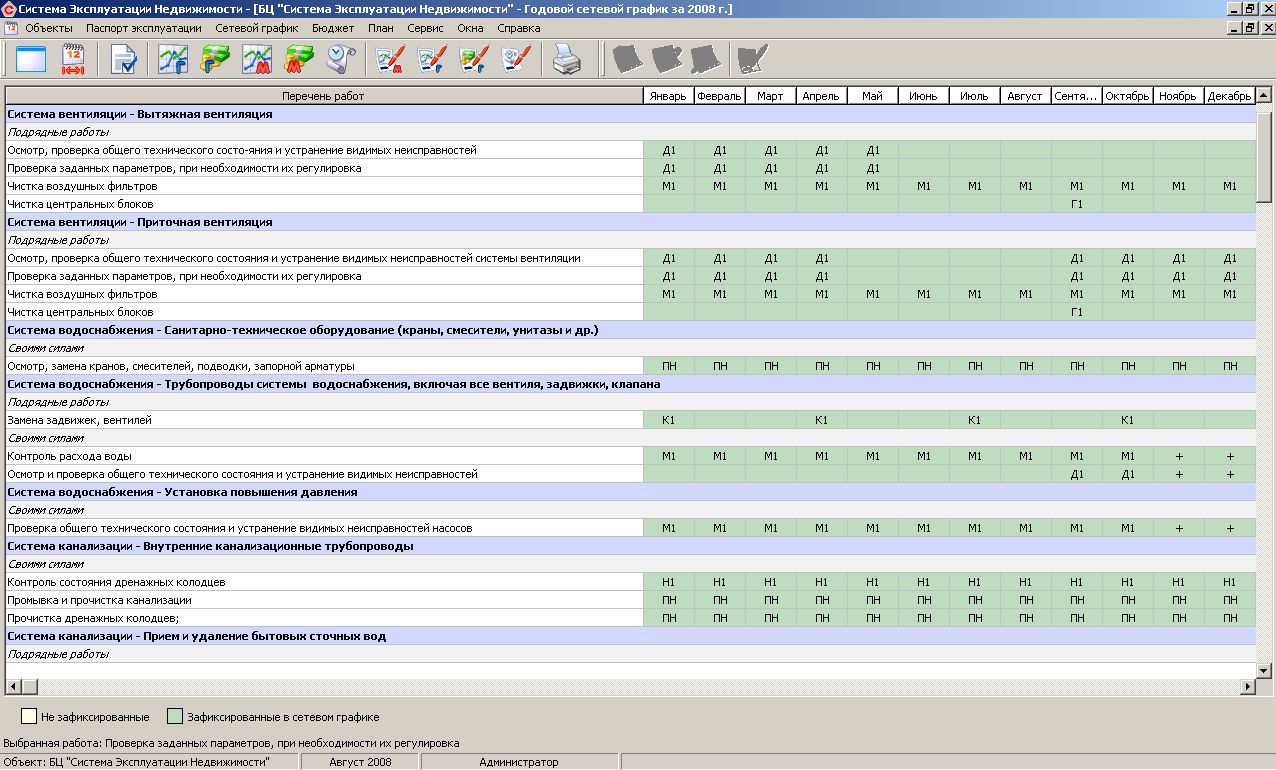This screenshot has width=1276, height=770.
Task: Select the Прием и удаление бытовых сточных вод heading
Action: (630, 636)
